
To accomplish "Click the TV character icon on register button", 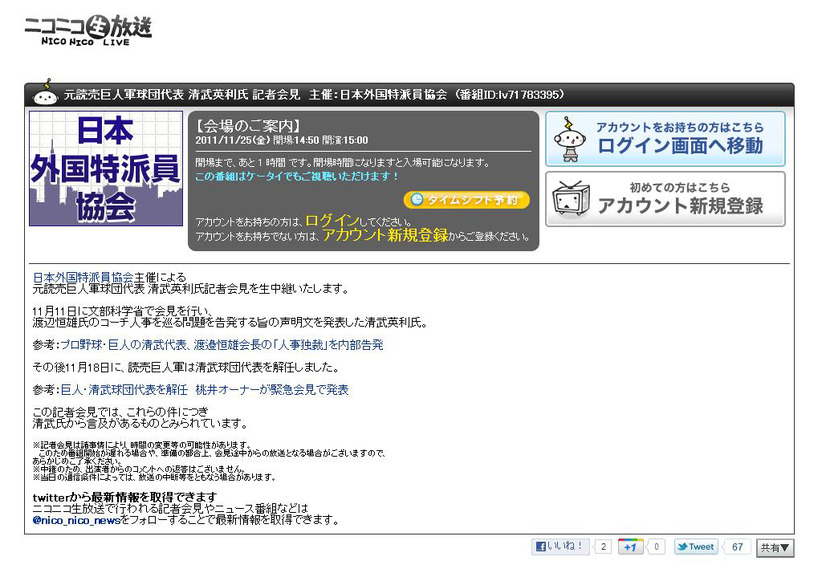I will [x=570, y=199].
